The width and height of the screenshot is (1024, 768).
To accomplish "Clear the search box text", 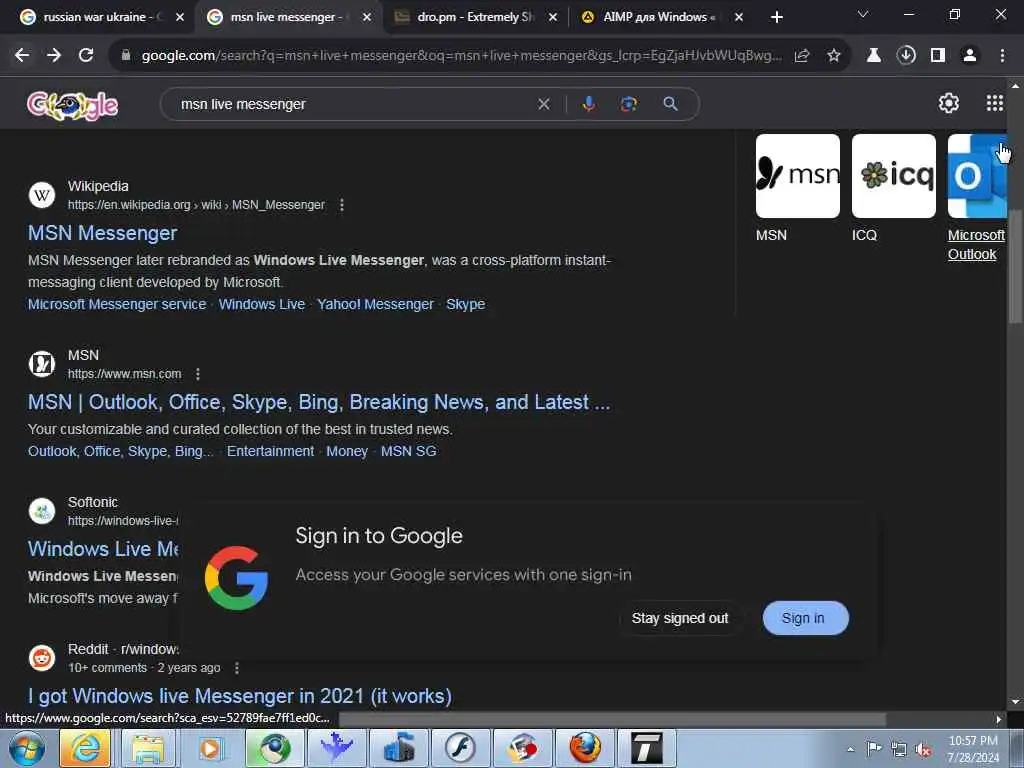I will [543, 104].
